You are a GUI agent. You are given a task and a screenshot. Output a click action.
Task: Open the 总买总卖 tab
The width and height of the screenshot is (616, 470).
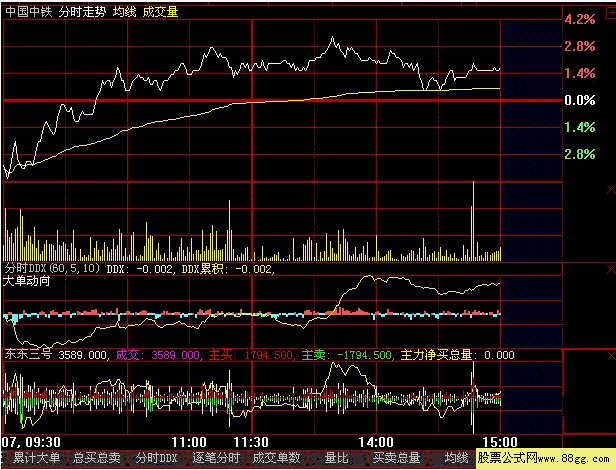tap(96, 458)
